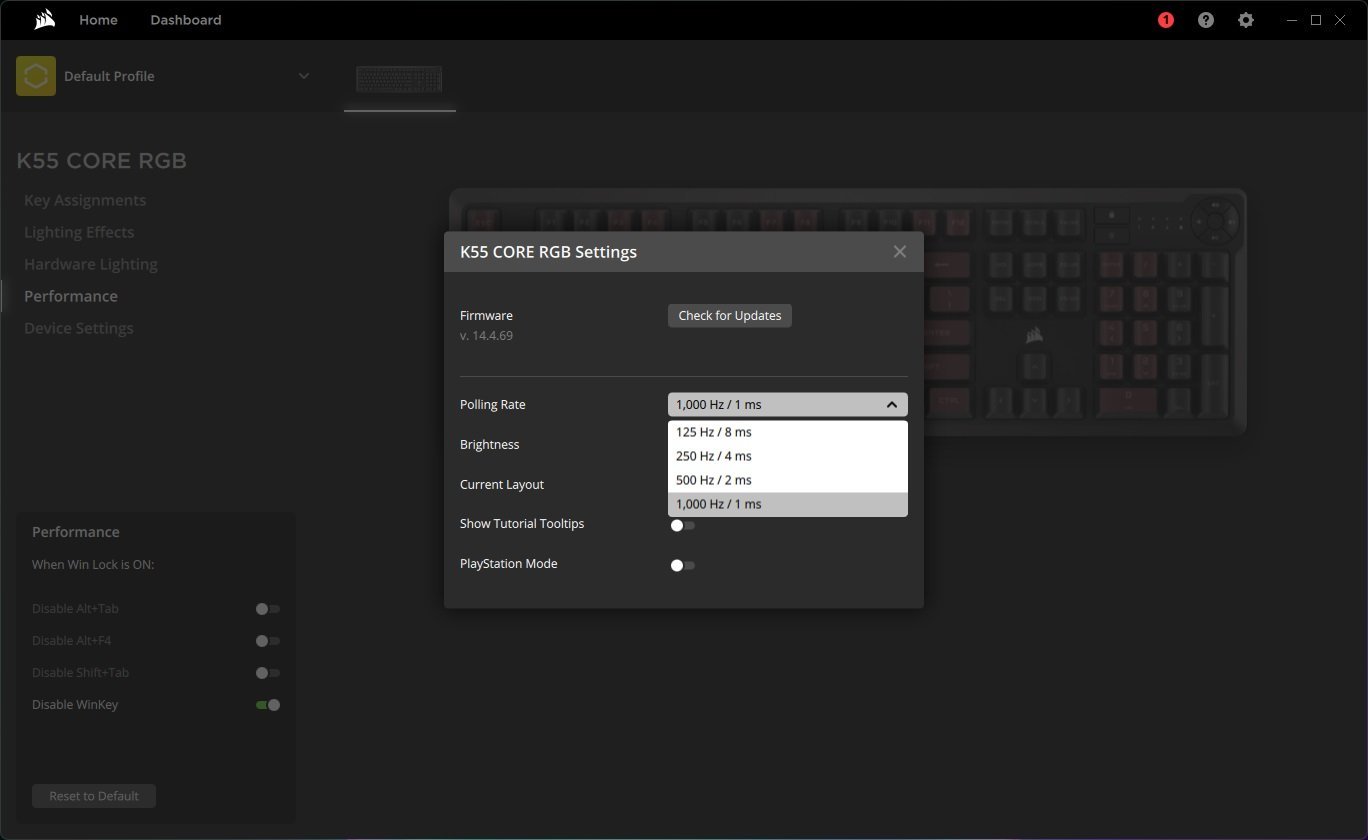Viewport: 1368px width, 840px height.
Task: Choose 250 Hz / 4 ms polling rate
Action: [788, 456]
